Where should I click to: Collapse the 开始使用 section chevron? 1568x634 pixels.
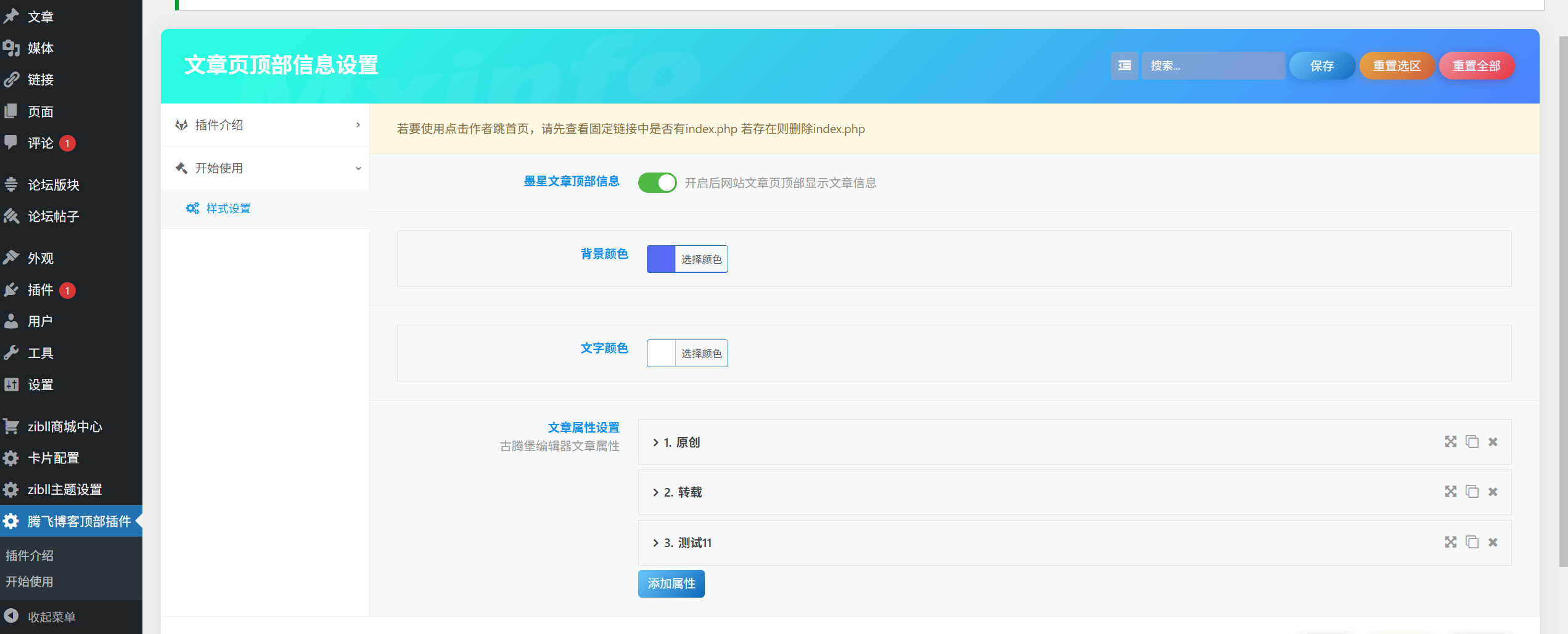[358, 168]
